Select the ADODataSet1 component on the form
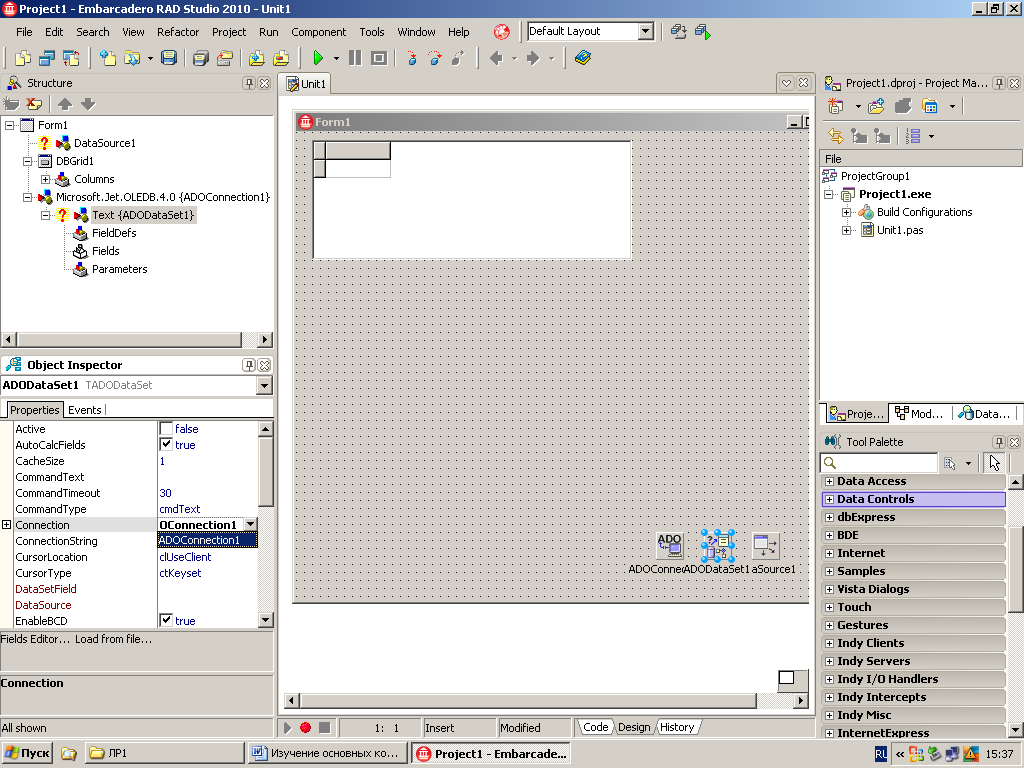The height and width of the screenshot is (768, 1024). click(718, 546)
